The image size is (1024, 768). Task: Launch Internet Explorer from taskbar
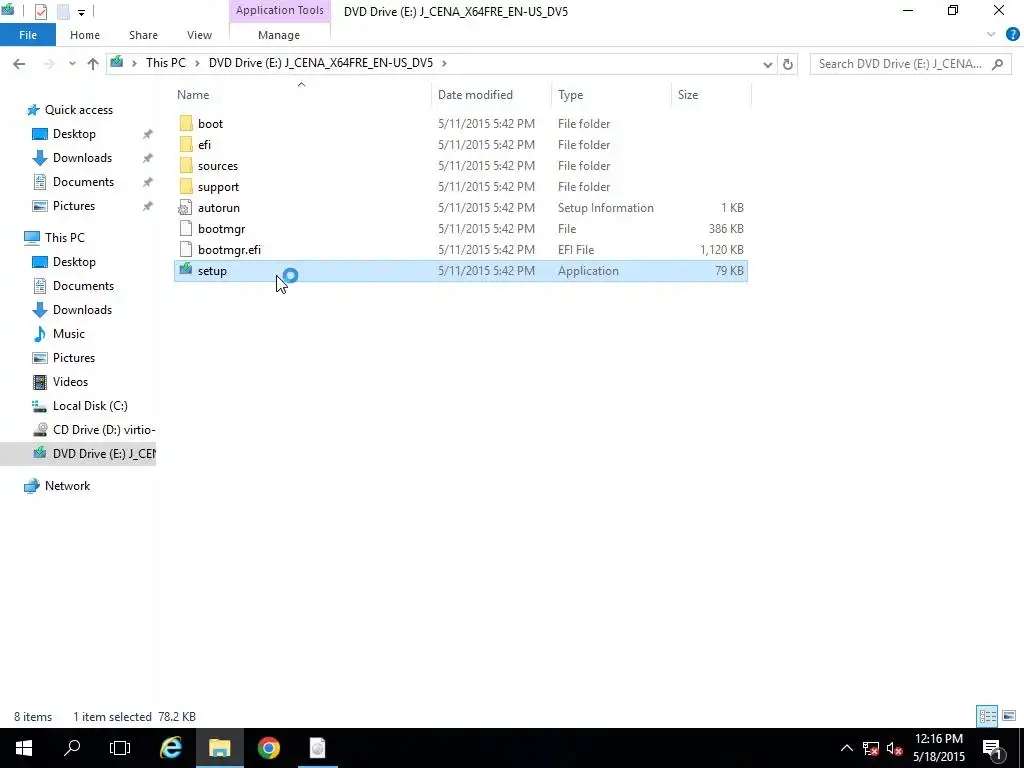point(170,748)
